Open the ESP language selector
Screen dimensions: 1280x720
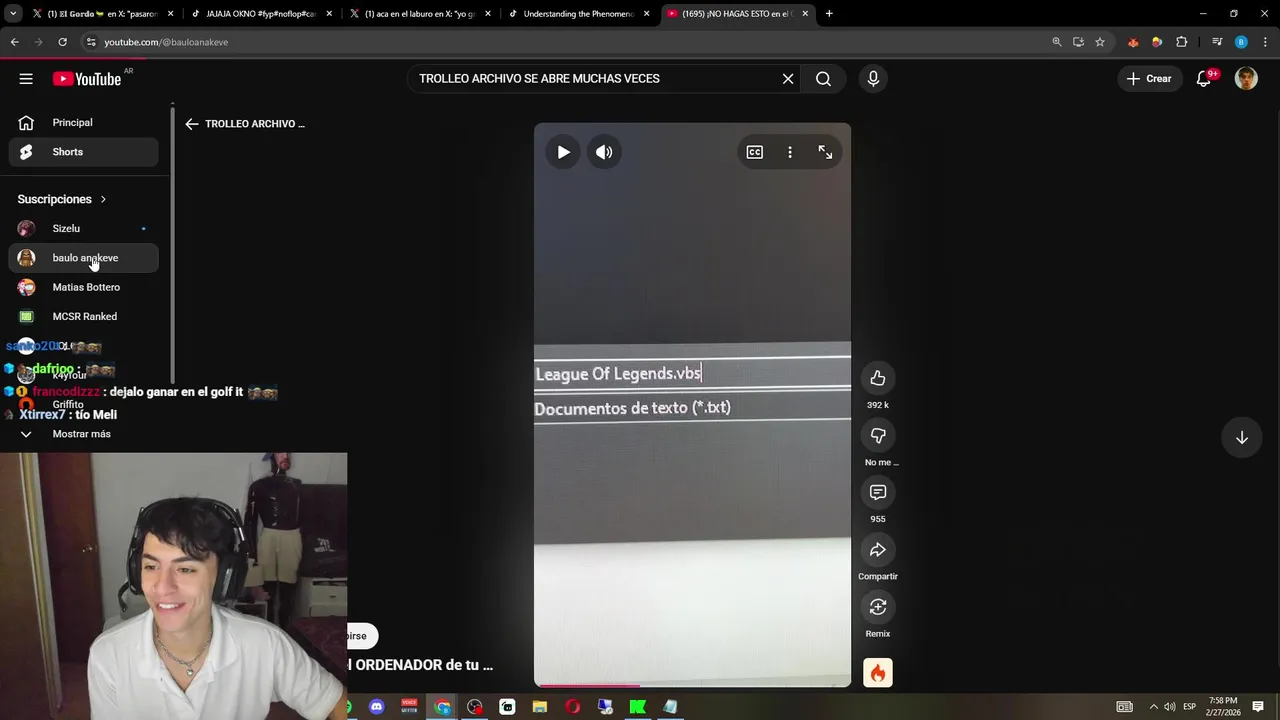(x=1190, y=707)
